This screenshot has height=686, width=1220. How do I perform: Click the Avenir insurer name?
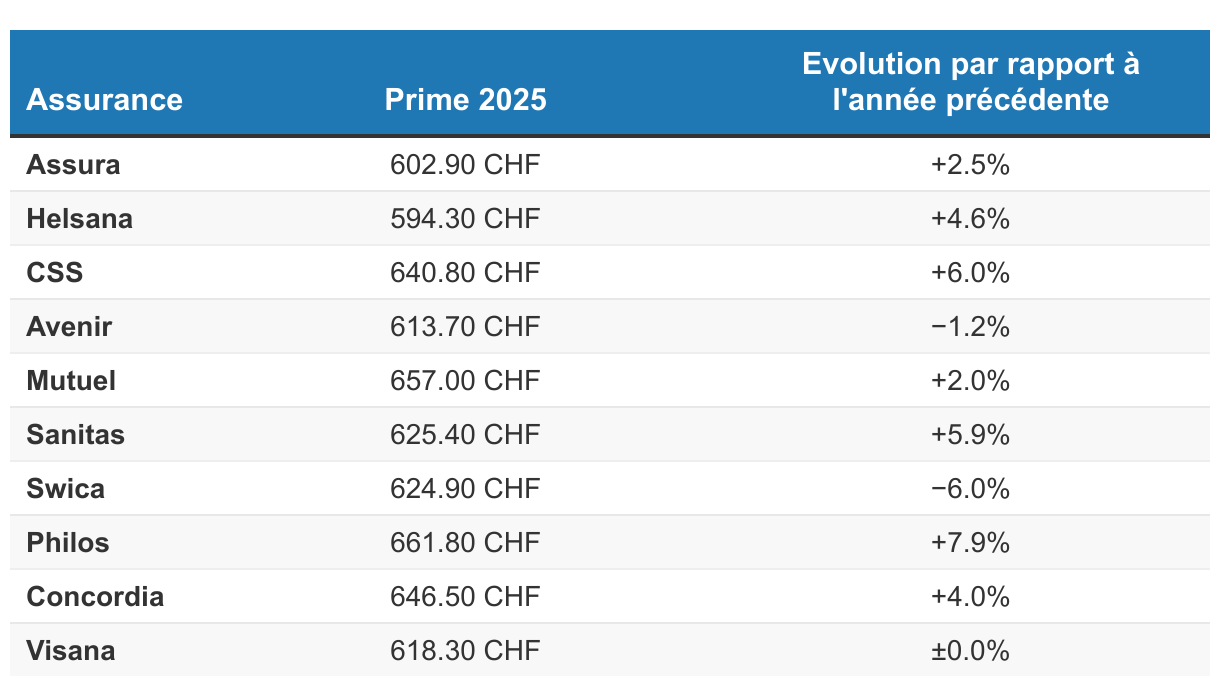tap(69, 327)
